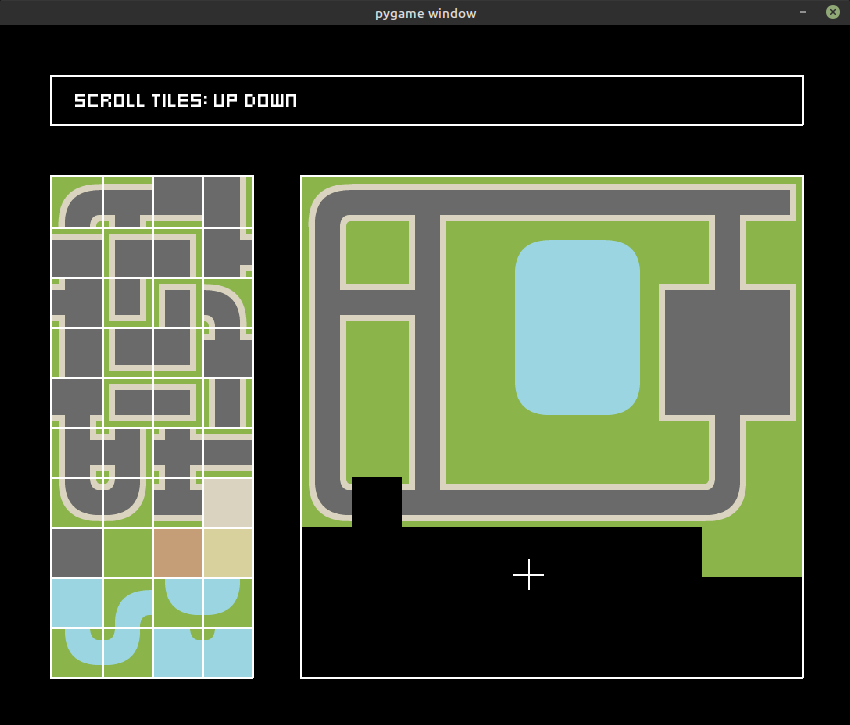Pick the road tile with top curb and bottom notches
This screenshot has height=725, width=850.
click(127, 202)
